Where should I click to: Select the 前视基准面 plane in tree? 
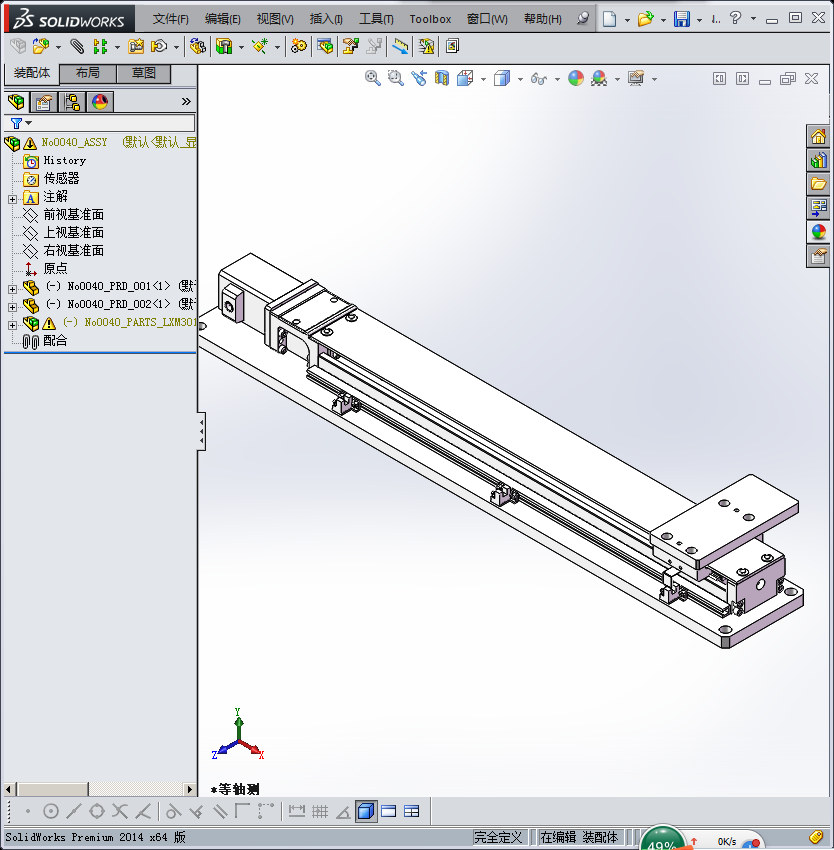click(x=74, y=215)
